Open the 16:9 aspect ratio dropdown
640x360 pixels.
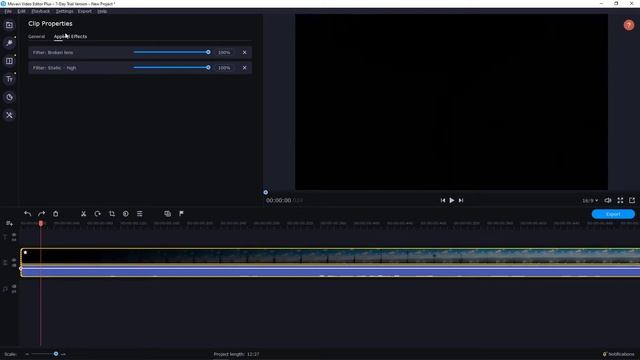coord(590,200)
